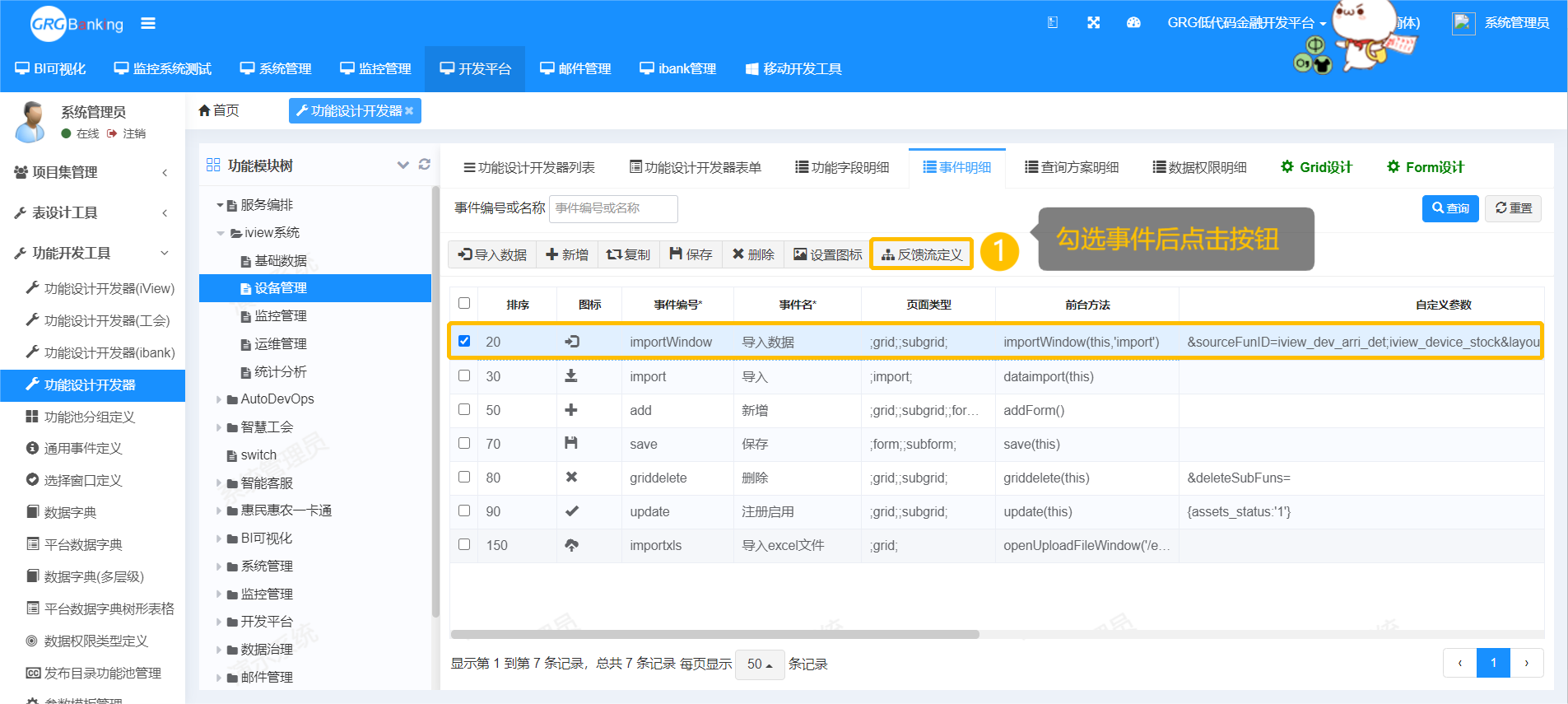Expand the 表设计工具 sidebar menu
This screenshot has width=1568, height=704.
tap(92, 212)
